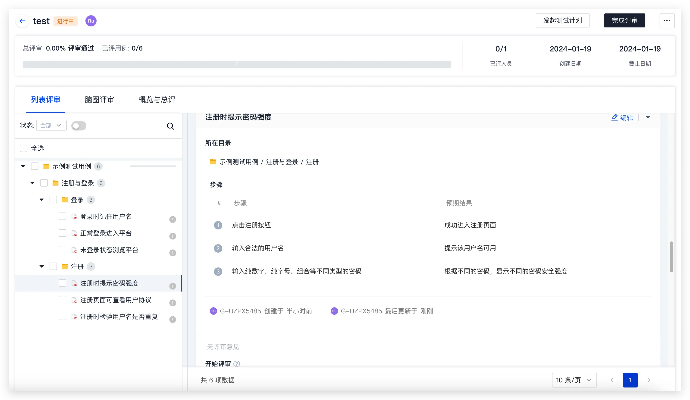Switch to the first list review tab
Viewport: 690px width, 400px height.
point(45,100)
